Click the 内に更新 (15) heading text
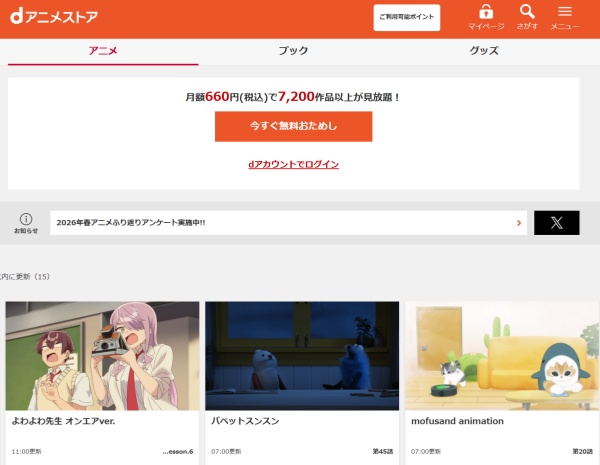The image size is (600, 465). point(25,277)
